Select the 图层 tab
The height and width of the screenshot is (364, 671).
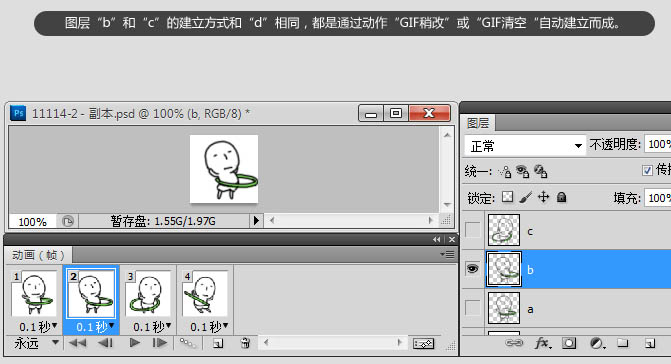pos(478,123)
